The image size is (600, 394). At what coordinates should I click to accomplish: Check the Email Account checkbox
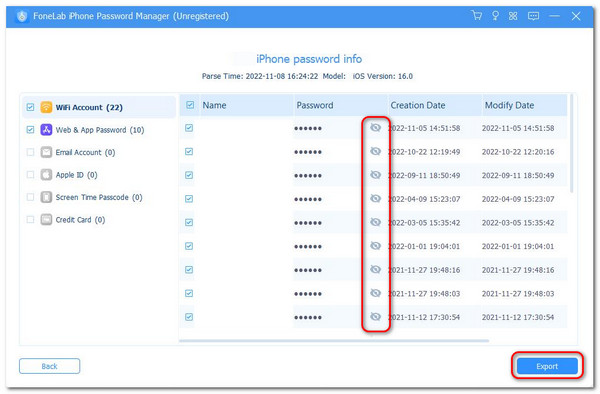pos(30,152)
